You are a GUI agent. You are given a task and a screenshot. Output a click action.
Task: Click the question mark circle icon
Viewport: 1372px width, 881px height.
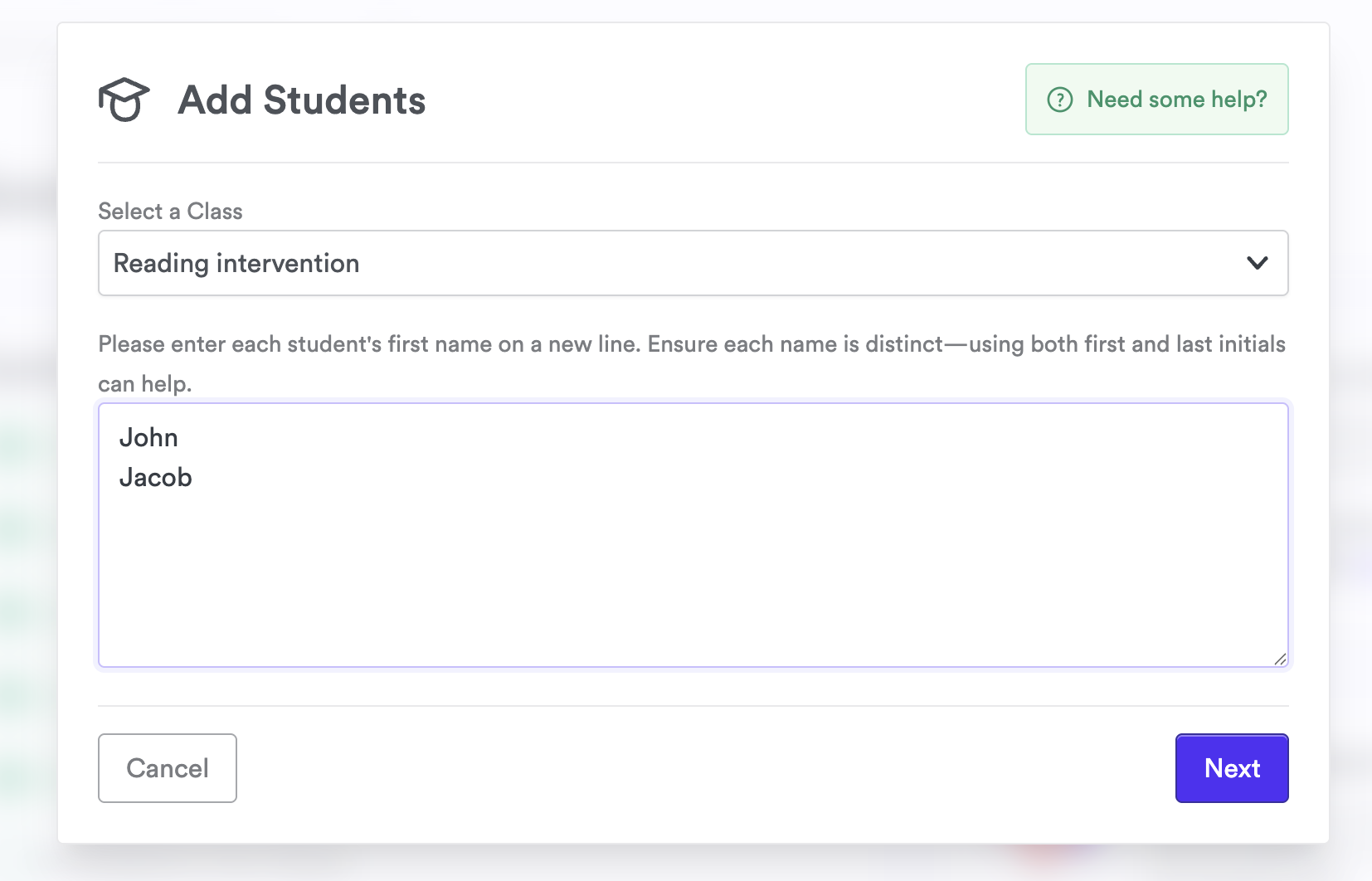tap(1059, 100)
